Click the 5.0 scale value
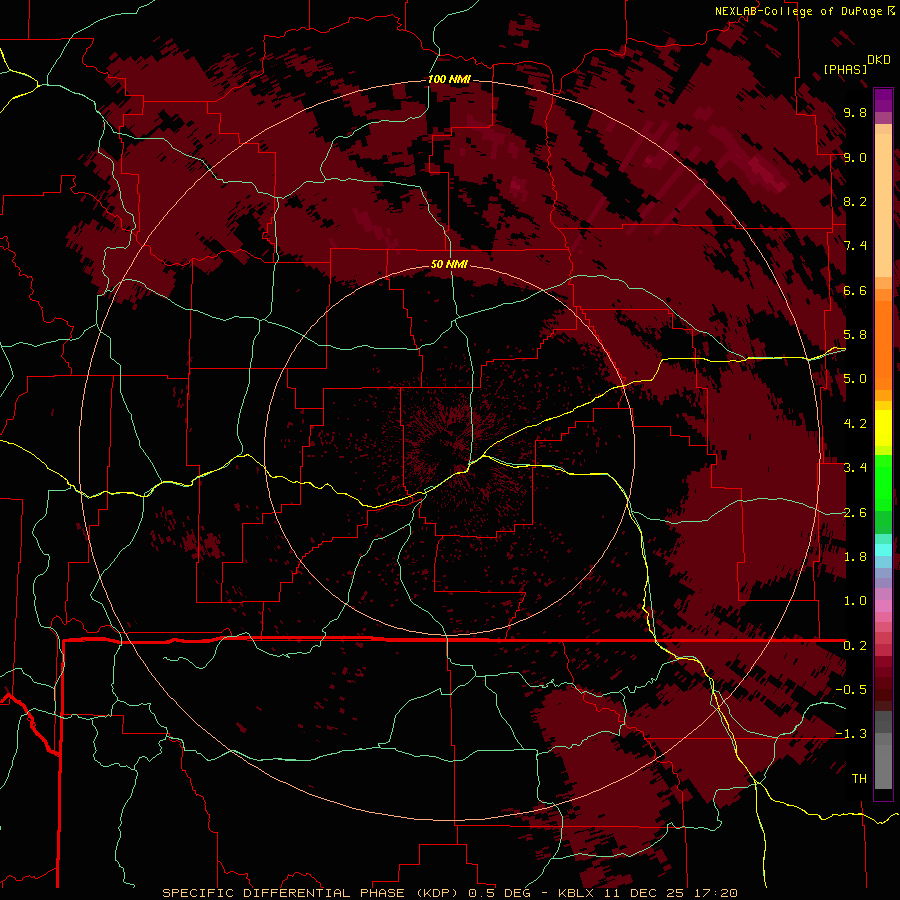 coord(855,379)
